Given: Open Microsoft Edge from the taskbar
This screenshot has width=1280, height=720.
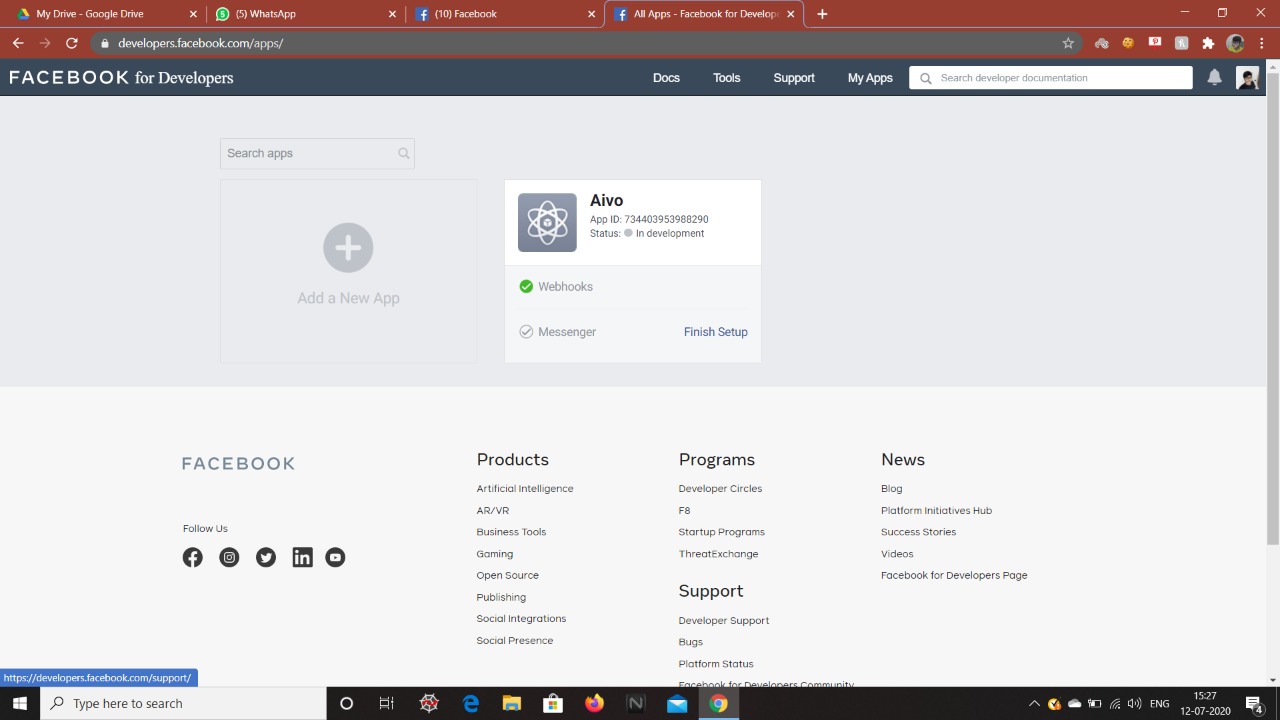Looking at the screenshot, I should [470, 703].
